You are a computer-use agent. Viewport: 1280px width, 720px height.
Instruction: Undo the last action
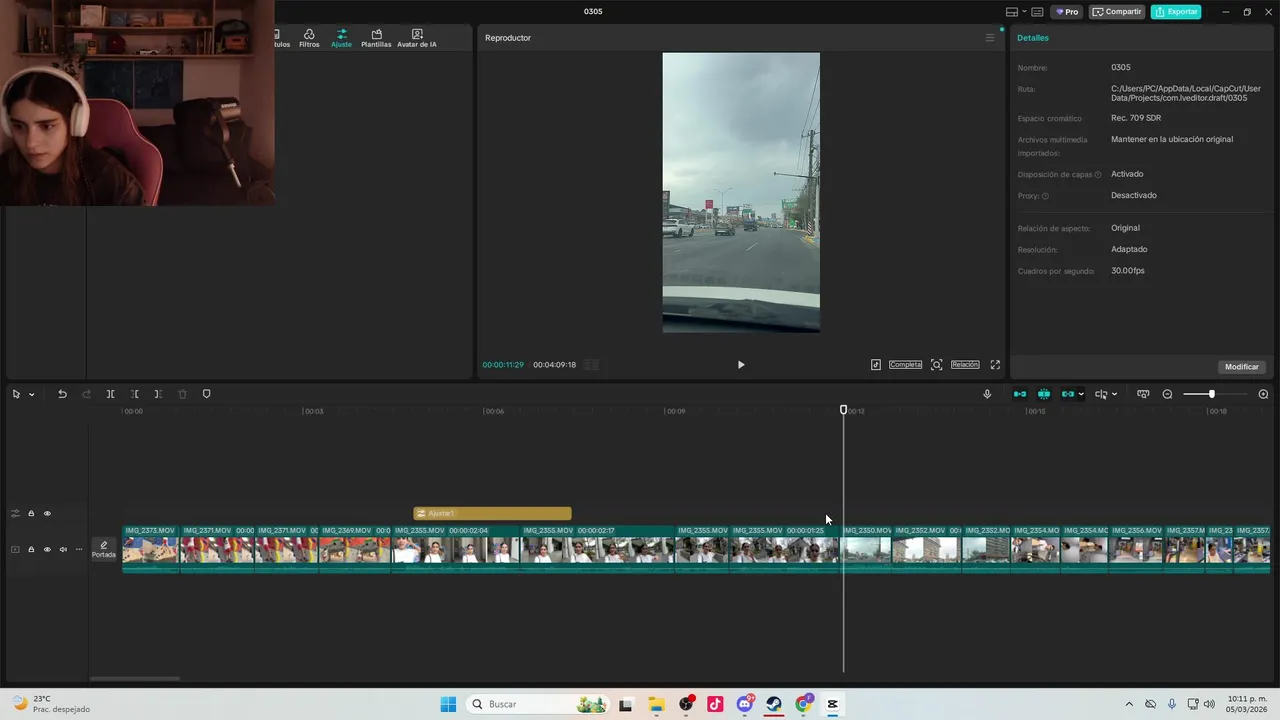(x=62, y=394)
